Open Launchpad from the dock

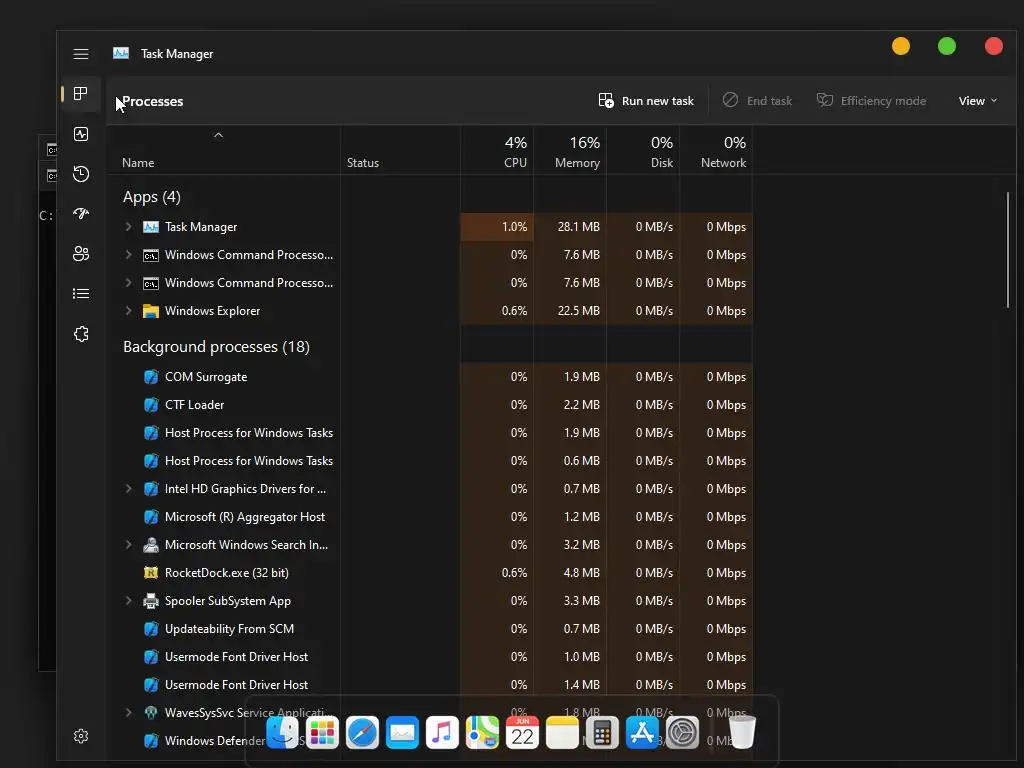pyautogui.click(x=323, y=732)
